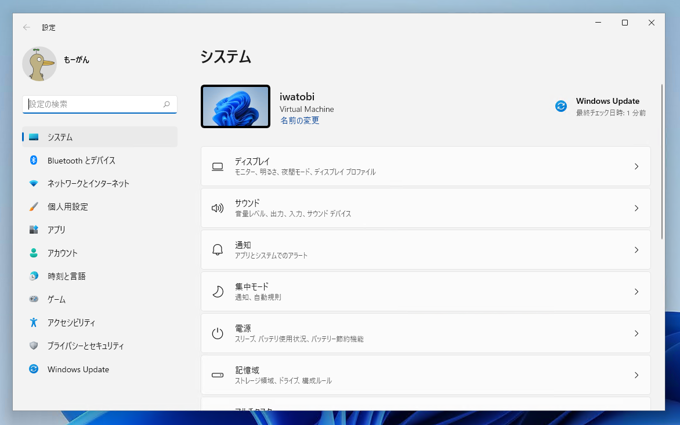The height and width of the screenshot is (425, 680).
Task: Open the 集中モード settings title
Action: (252, 286)
